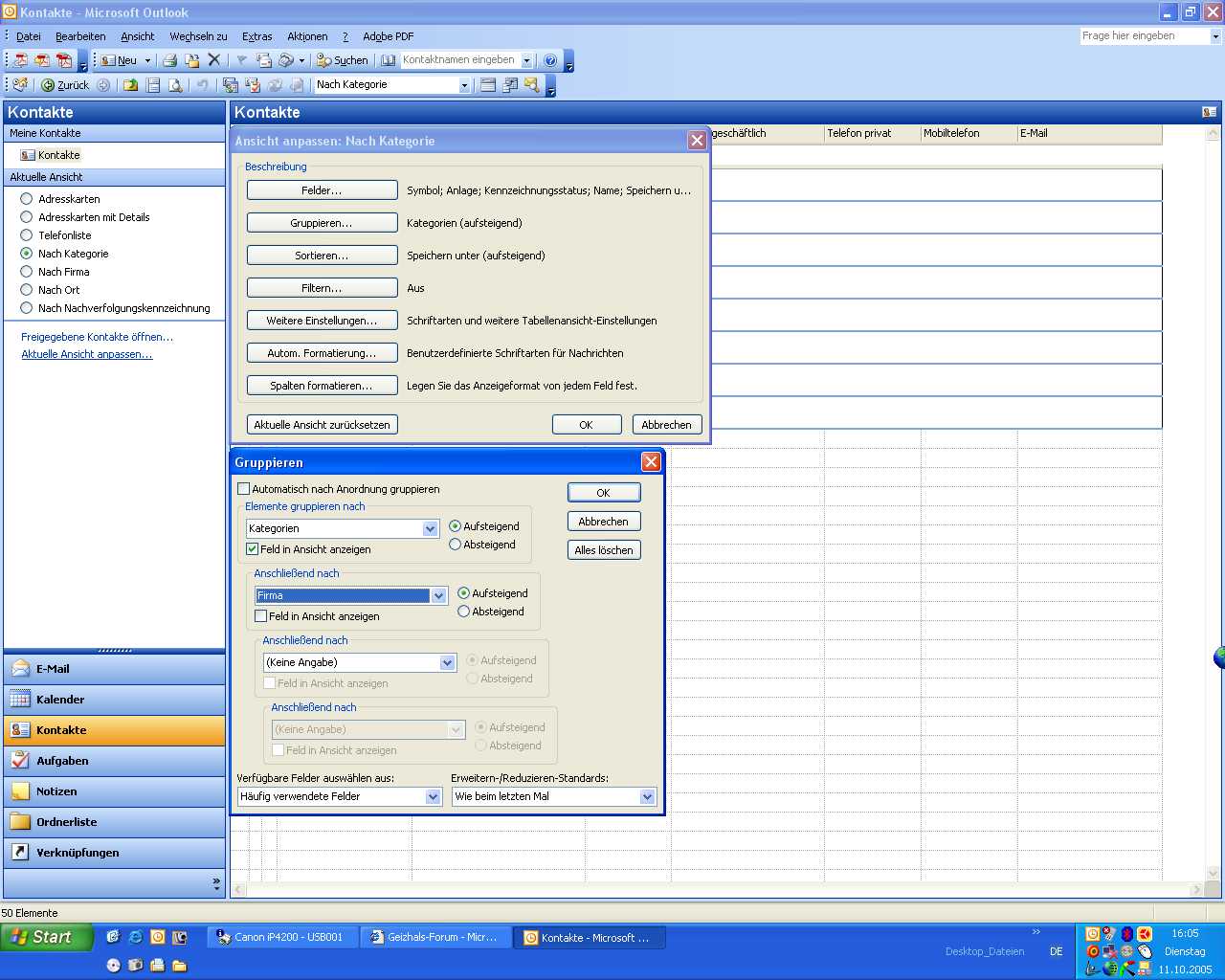Open the enabled (Keine Angabe) dropdown
1225x980 pixels.
pyautogui.click(x=447, y=662)
